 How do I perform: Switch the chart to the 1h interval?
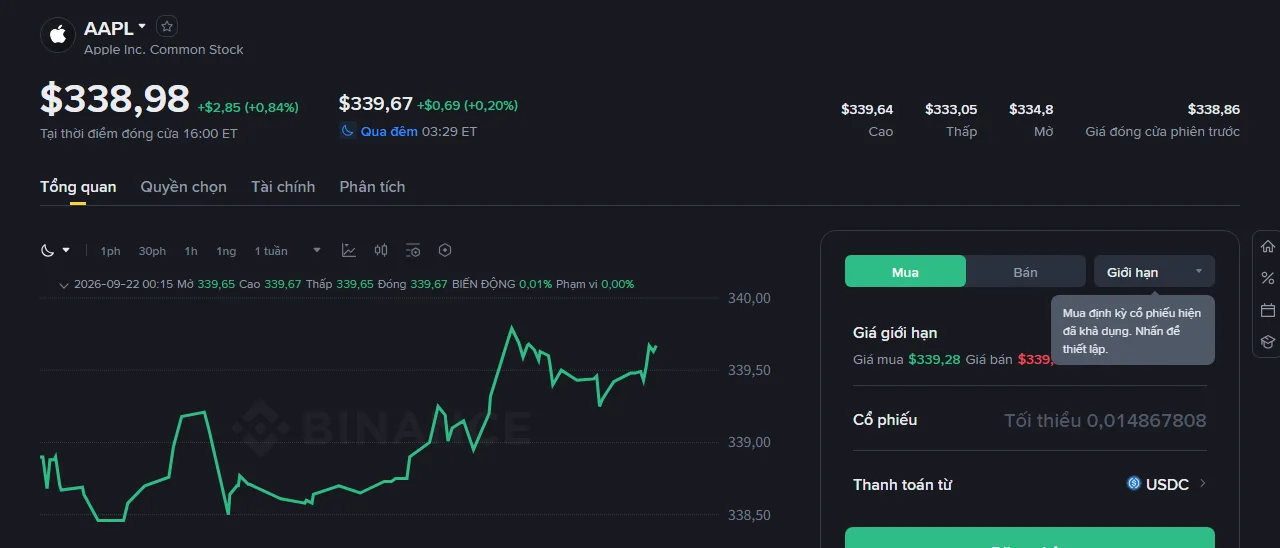point(191,251)
